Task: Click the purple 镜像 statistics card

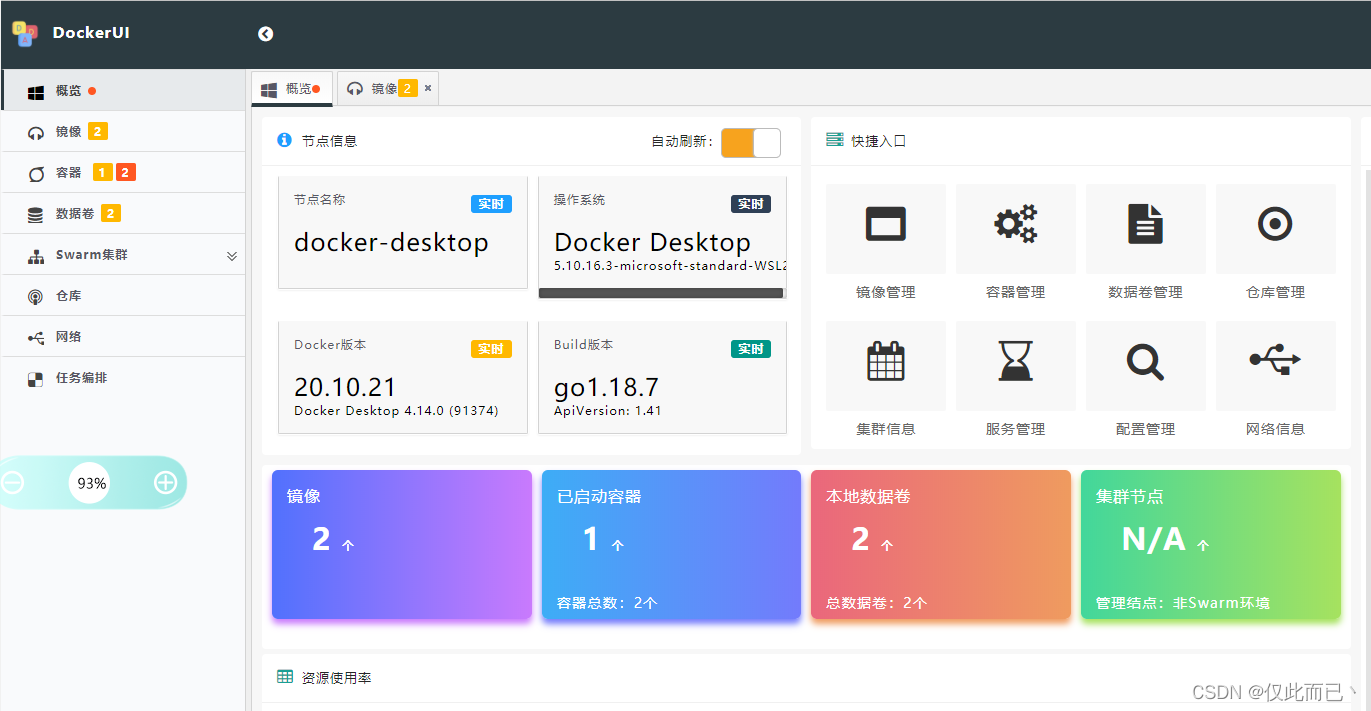Action: 402,545
